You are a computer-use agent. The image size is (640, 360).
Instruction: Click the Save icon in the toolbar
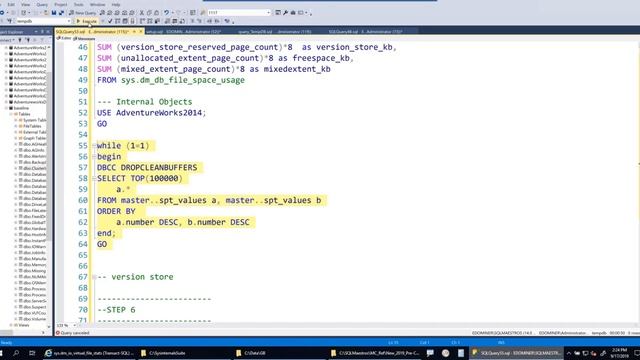click(x=54, y=13)
